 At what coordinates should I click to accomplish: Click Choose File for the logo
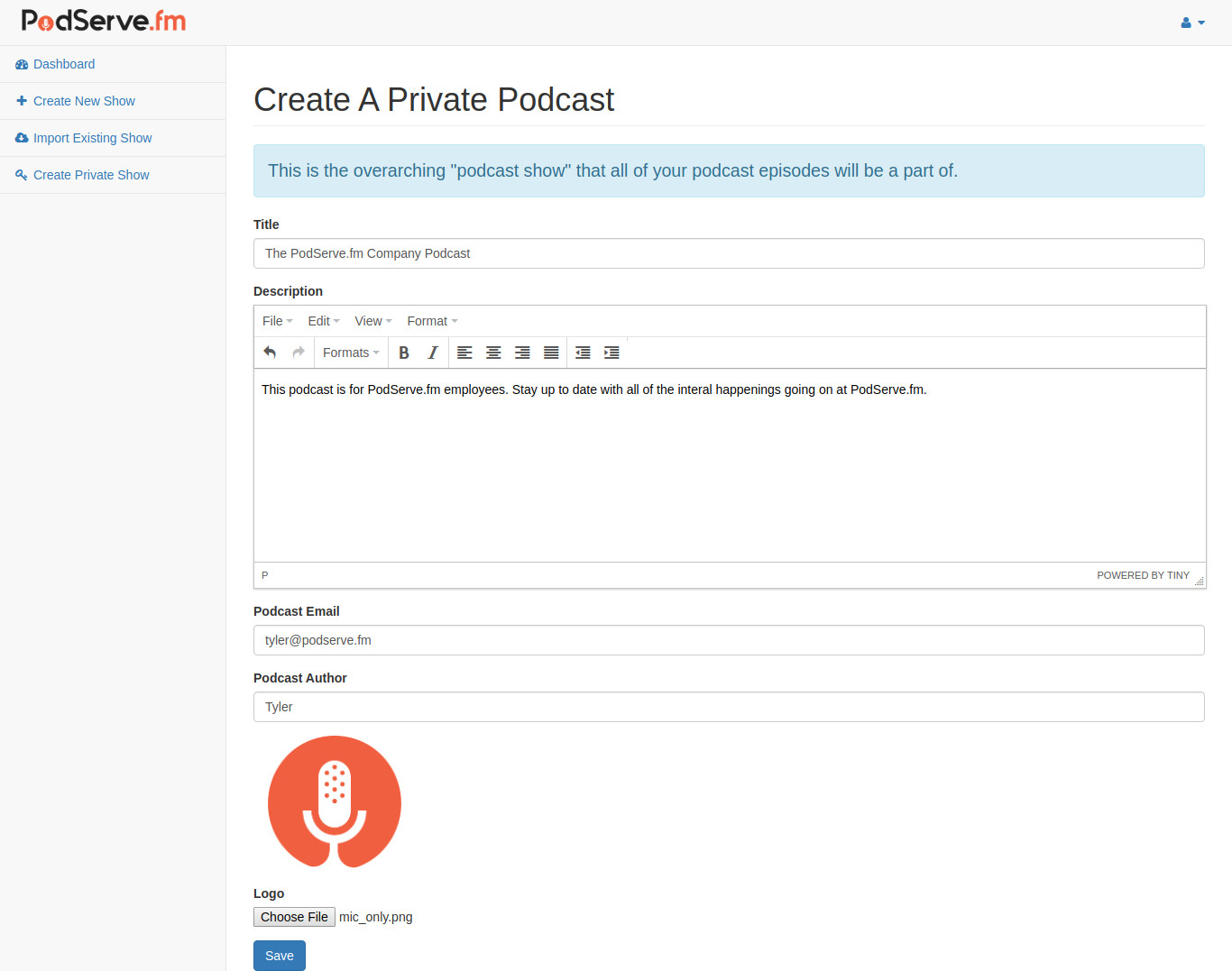click(x=294, y=917)
